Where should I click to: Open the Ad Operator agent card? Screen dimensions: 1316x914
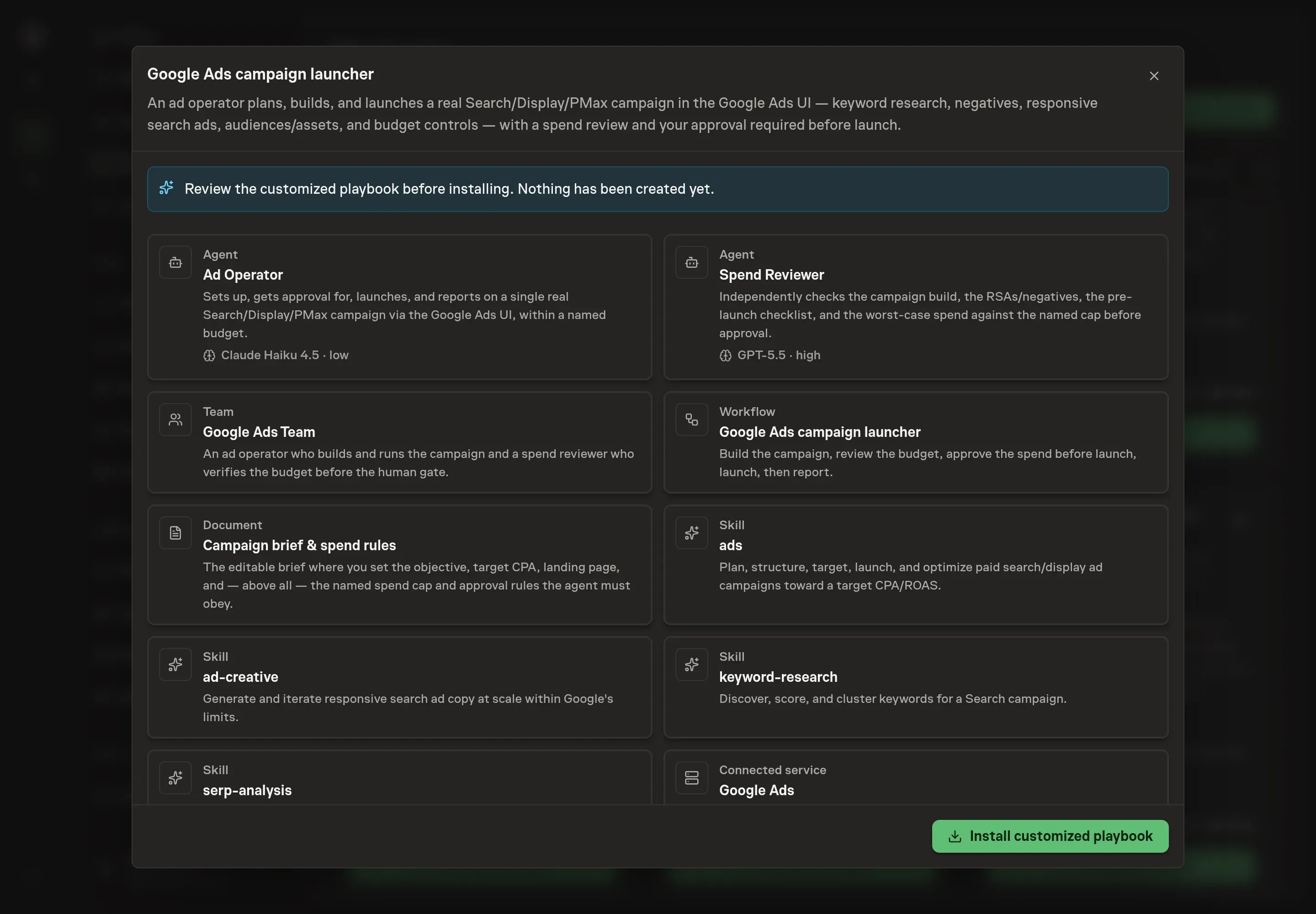click(x=400, y=308)
